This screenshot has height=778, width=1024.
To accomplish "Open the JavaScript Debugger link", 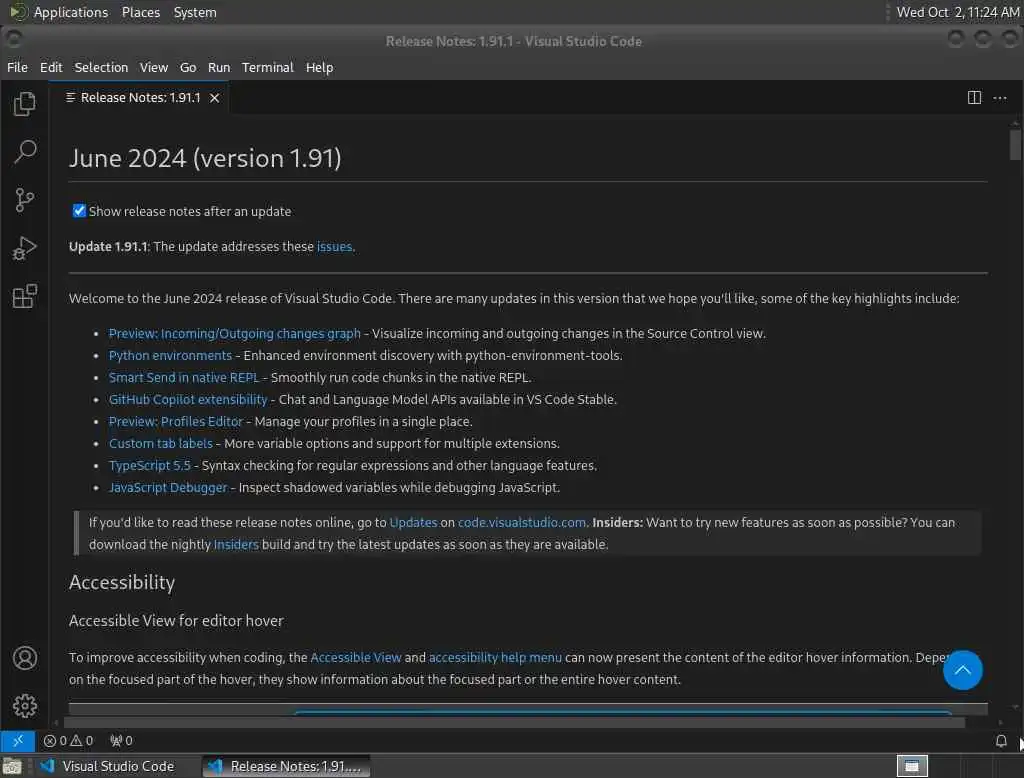I will 168,488.
